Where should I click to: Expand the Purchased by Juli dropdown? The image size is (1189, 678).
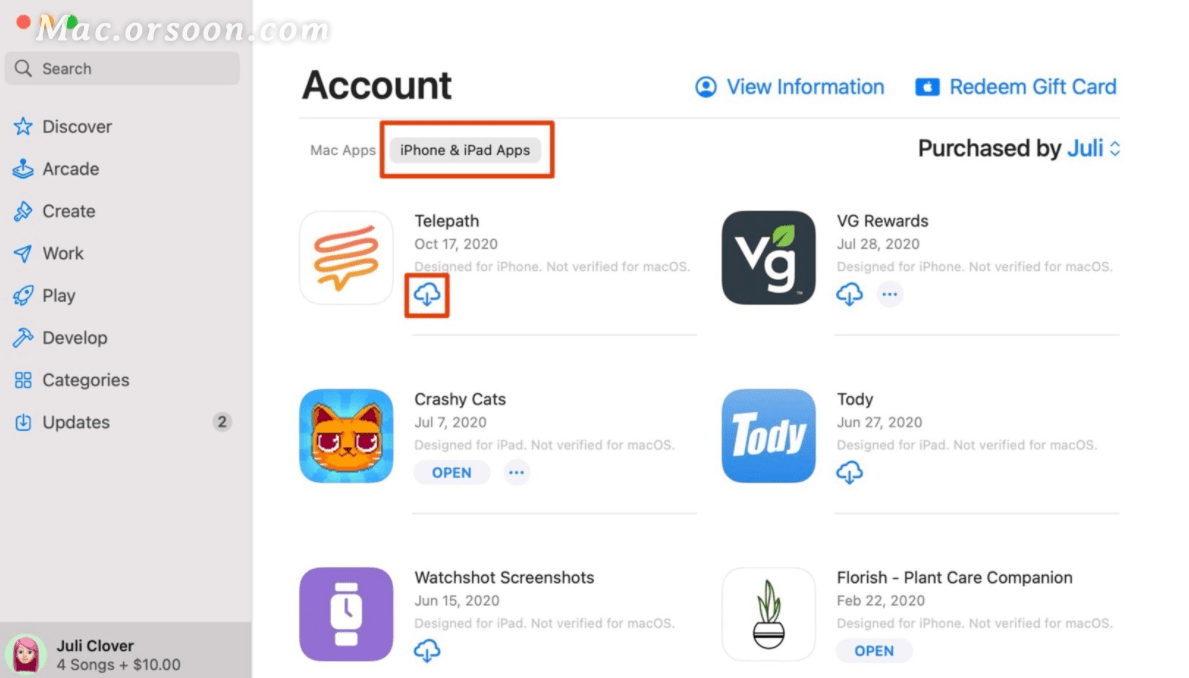pyautogui.click(x=1091, y=149)
